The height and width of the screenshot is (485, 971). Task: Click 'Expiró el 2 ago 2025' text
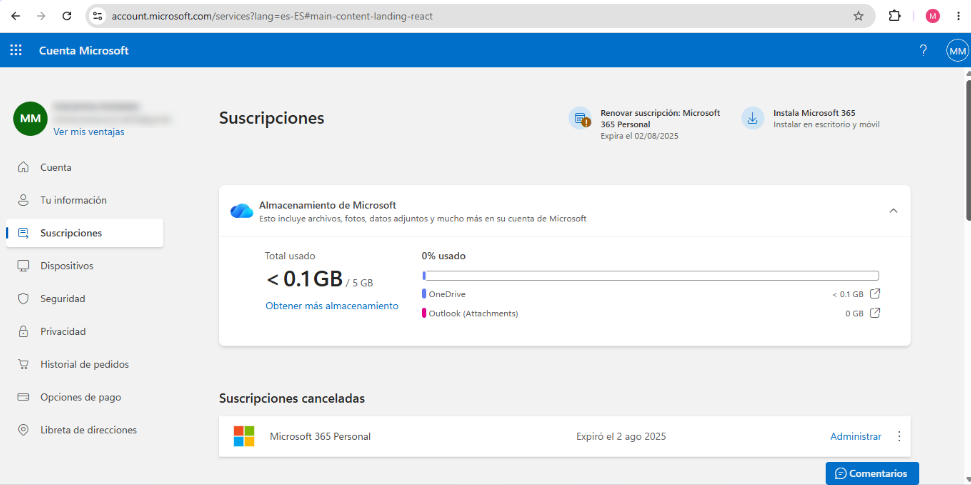[620, 437]
